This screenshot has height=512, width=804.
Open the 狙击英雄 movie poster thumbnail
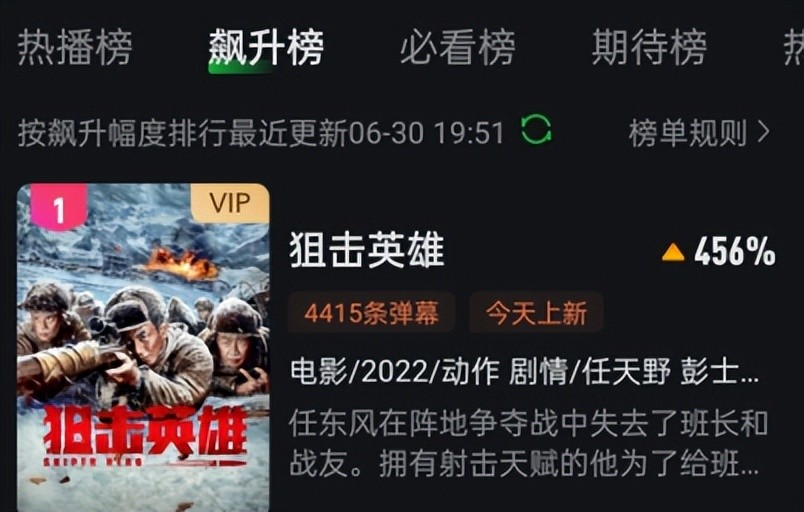pos(143,347)
